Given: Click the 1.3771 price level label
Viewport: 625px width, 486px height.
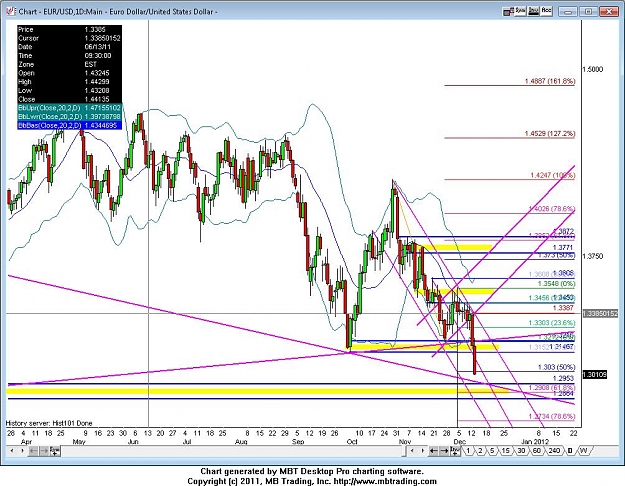Looking at the screenshot, I should pos(563,248).
